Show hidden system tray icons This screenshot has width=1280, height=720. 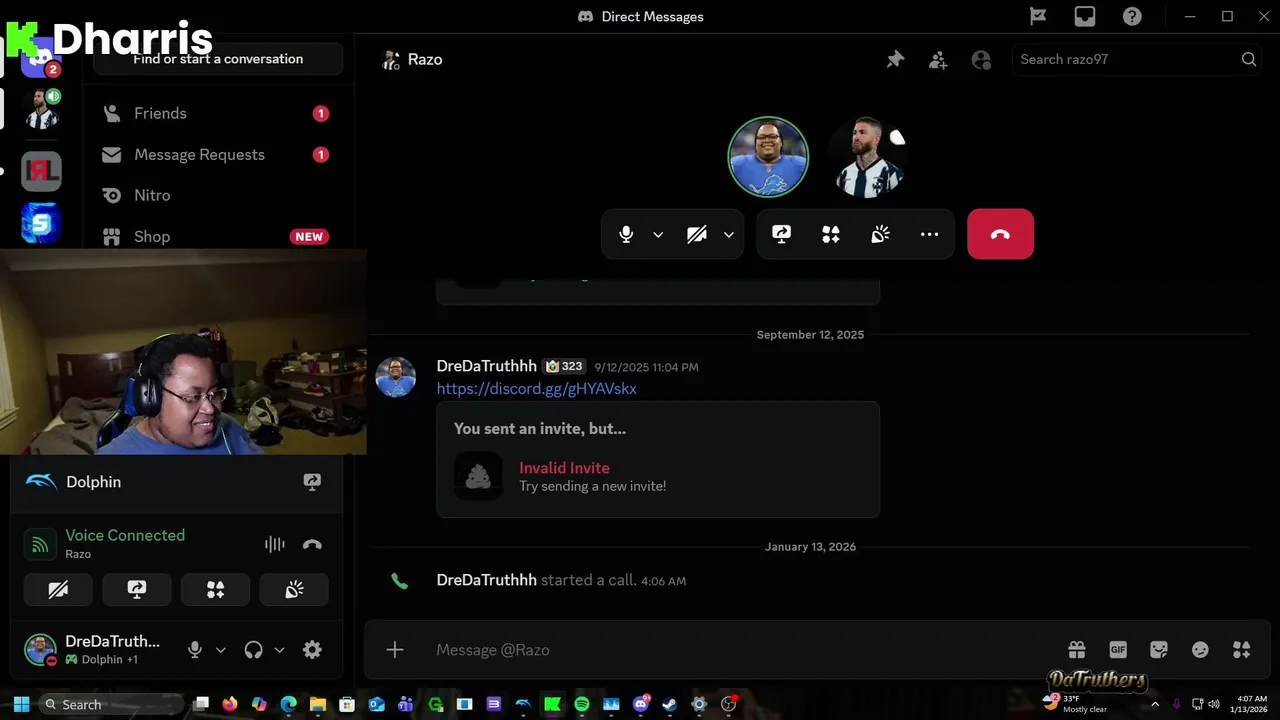click(1155, 704)
